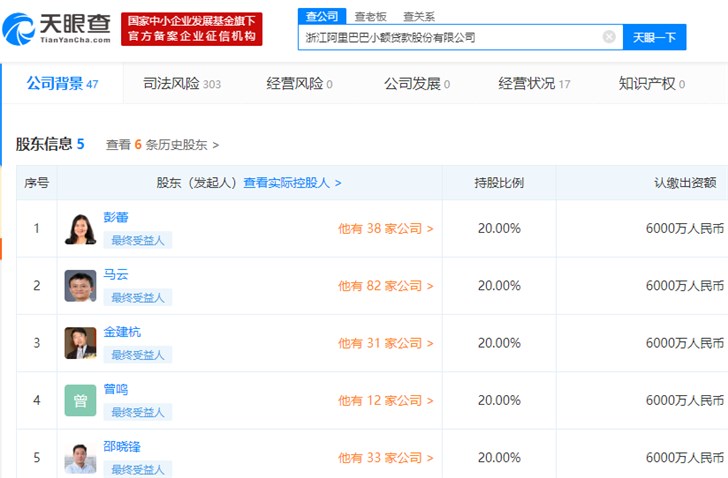Open 彭蕾's profile photo
Viewport: 728px width, 478px height.
(x=80, y=229)
